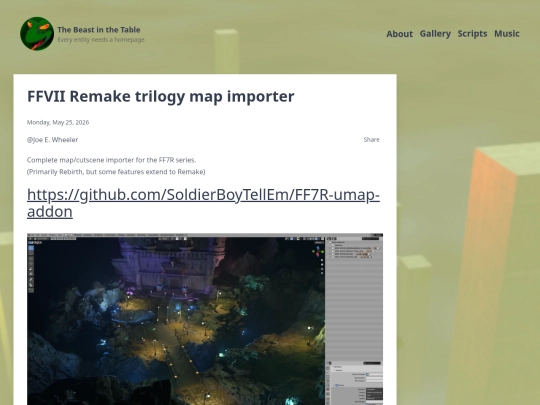Image resolution: width=540 pixels, height=405 pixels.
Task: Click the Monday, May 25, 2026 date
Action: 58,122
